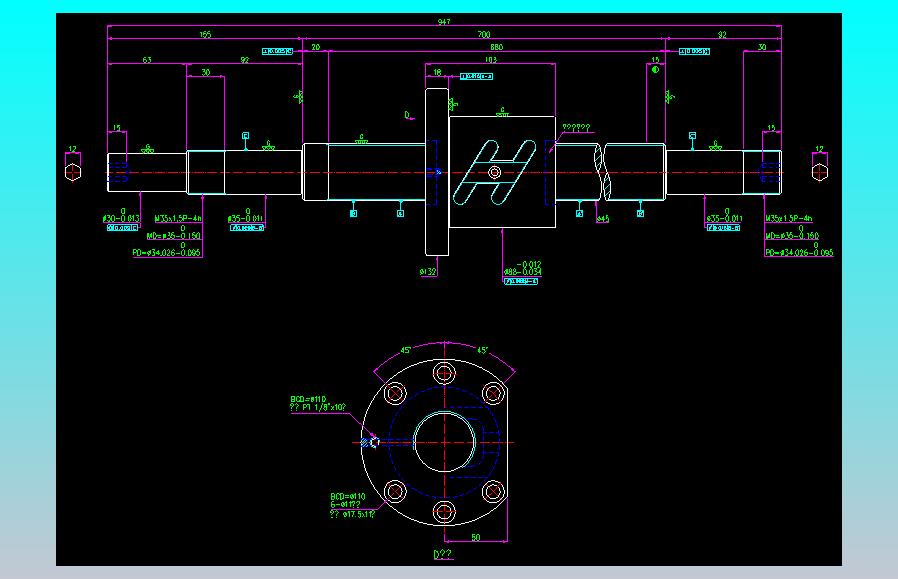
Task: Select the ø132 flange diameter label
Action: point(428,271)
